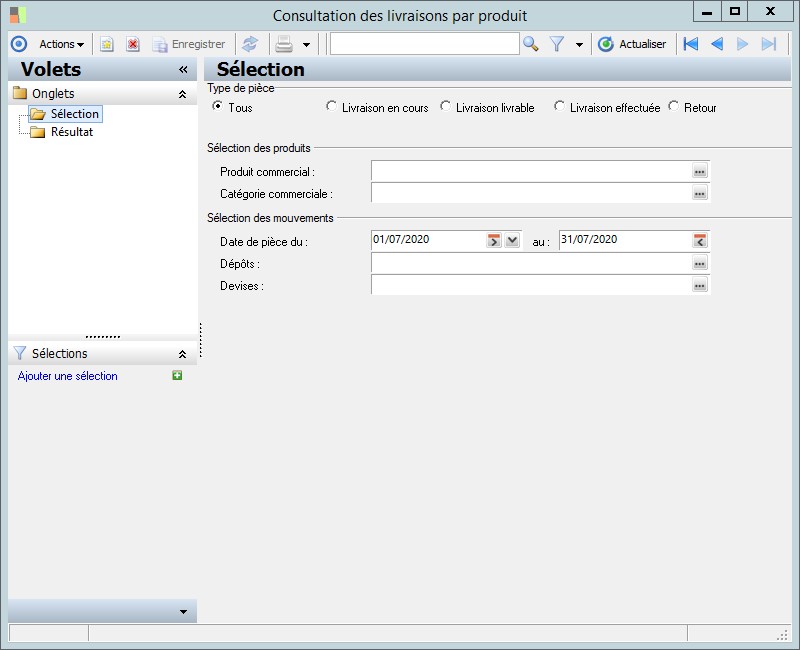Screen dimensions: 800x650
Task: Select the Livraison effectuée radio button
Action: pyautogui.click(x=559, y=106)
